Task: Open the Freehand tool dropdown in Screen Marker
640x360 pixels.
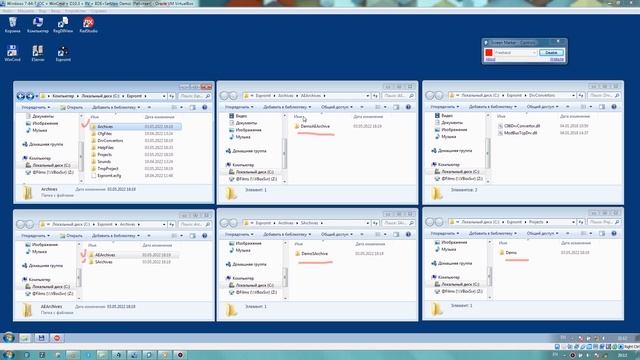Action: [x=516, y=53]
